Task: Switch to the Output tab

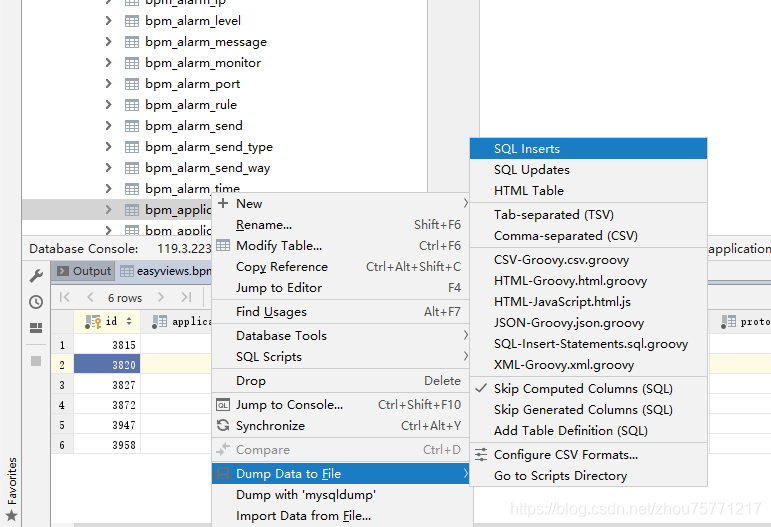Action: click(x=85, y=271)
